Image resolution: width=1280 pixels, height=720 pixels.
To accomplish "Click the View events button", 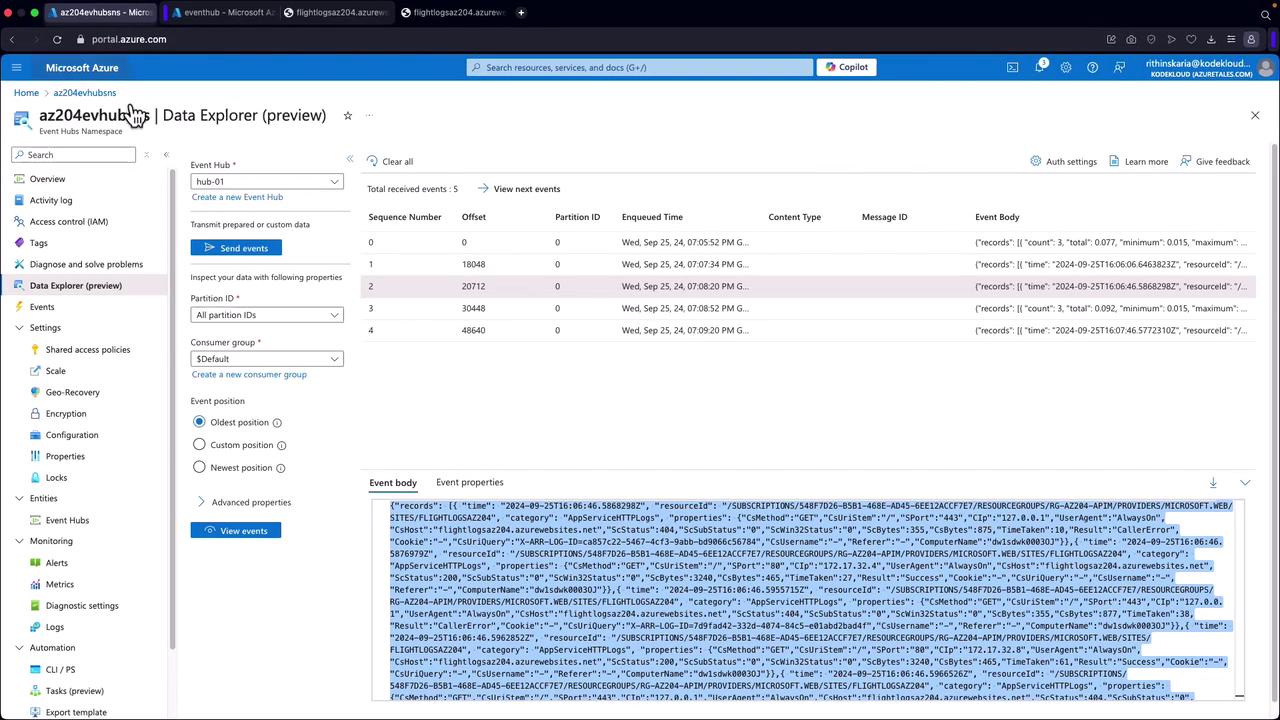I will pos(236,530).
